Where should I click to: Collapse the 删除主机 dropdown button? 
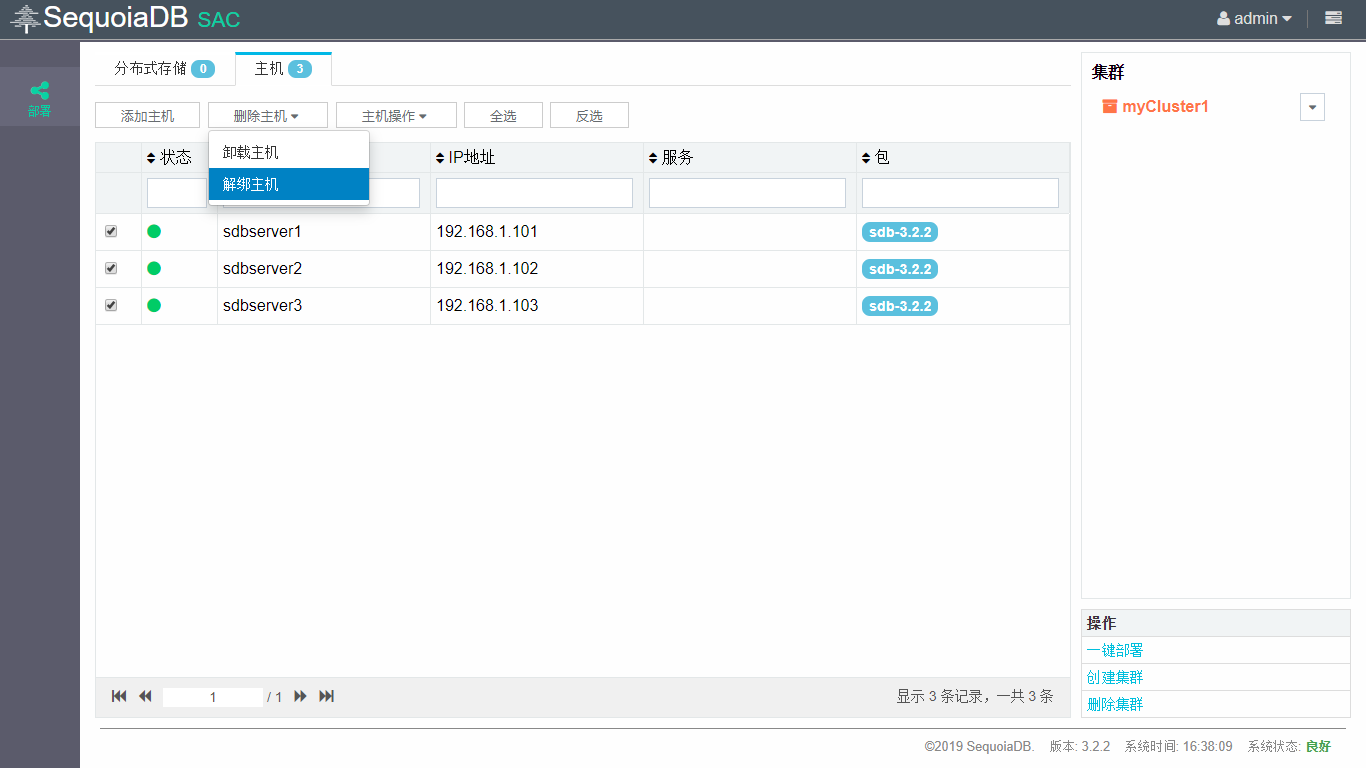(x=268, y=115)
